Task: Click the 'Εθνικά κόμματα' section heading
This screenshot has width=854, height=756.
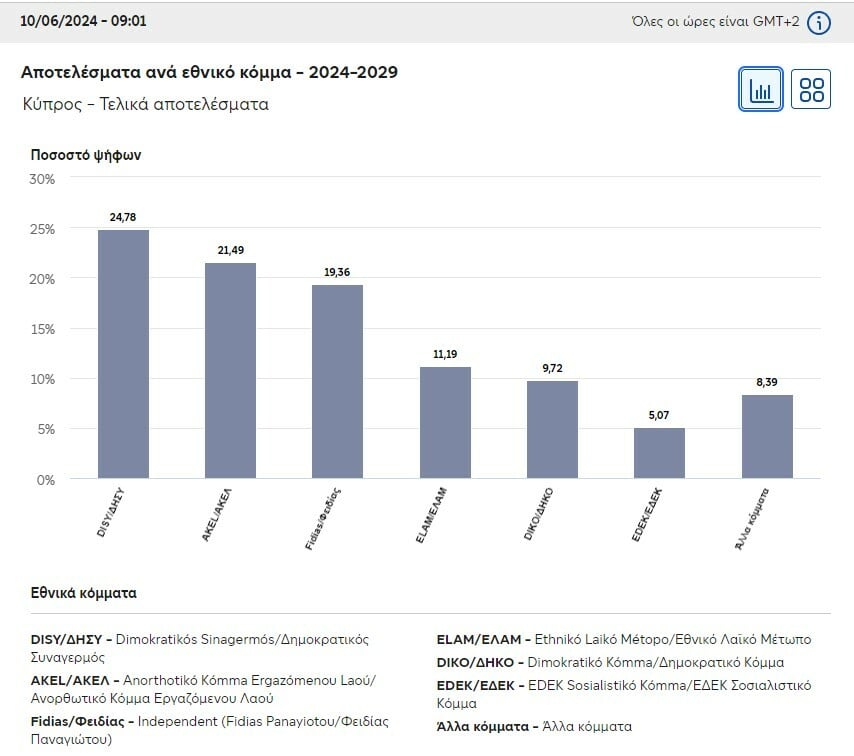Action: point(83,593)
